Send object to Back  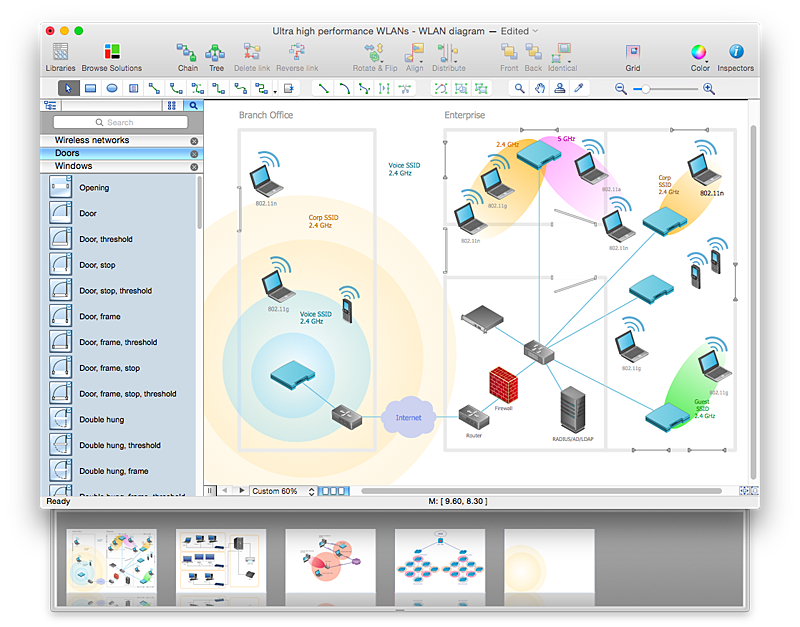pyautogui.click(x=533, y=57)
